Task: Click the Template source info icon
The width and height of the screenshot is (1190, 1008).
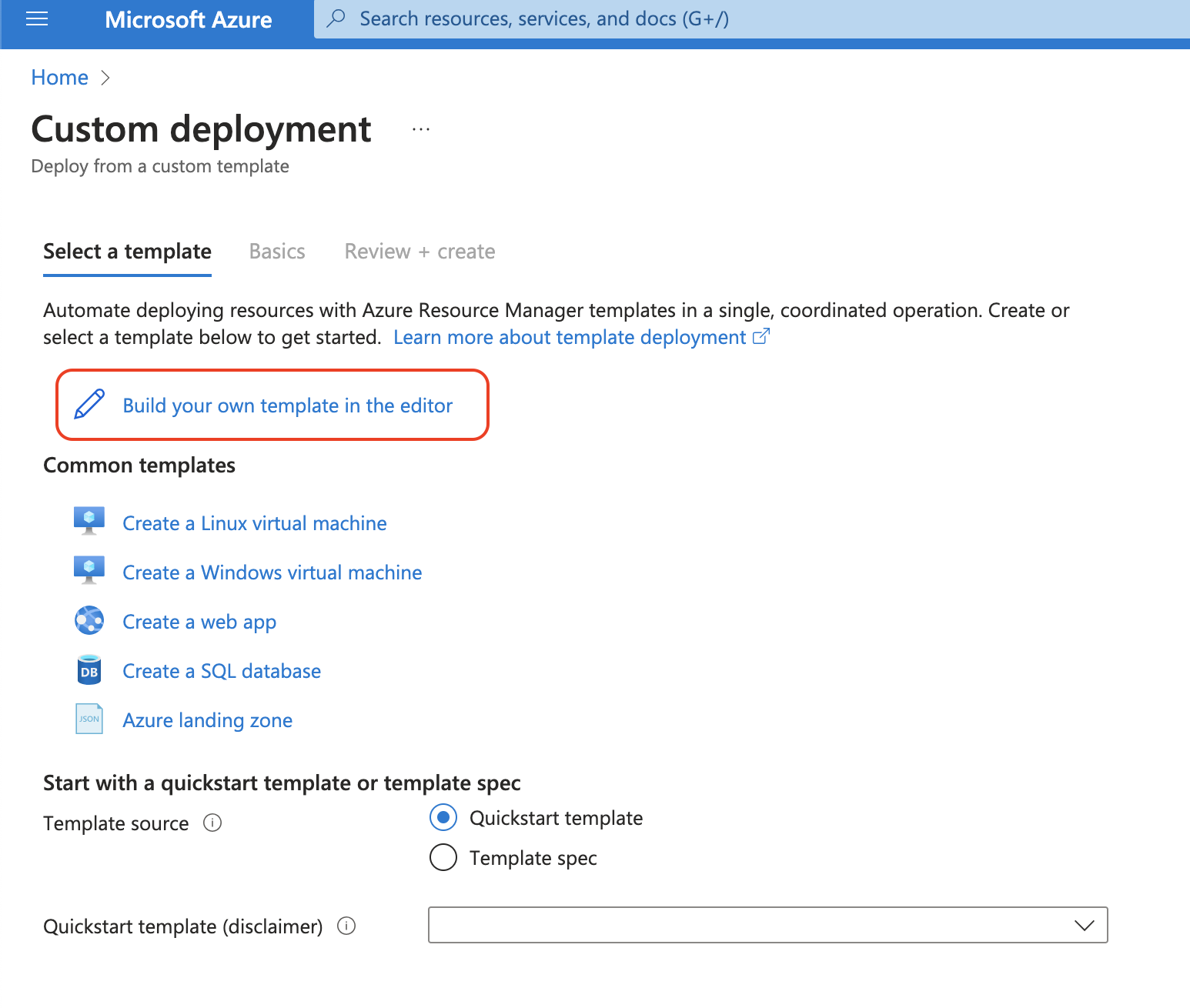Action: [212, 823]
